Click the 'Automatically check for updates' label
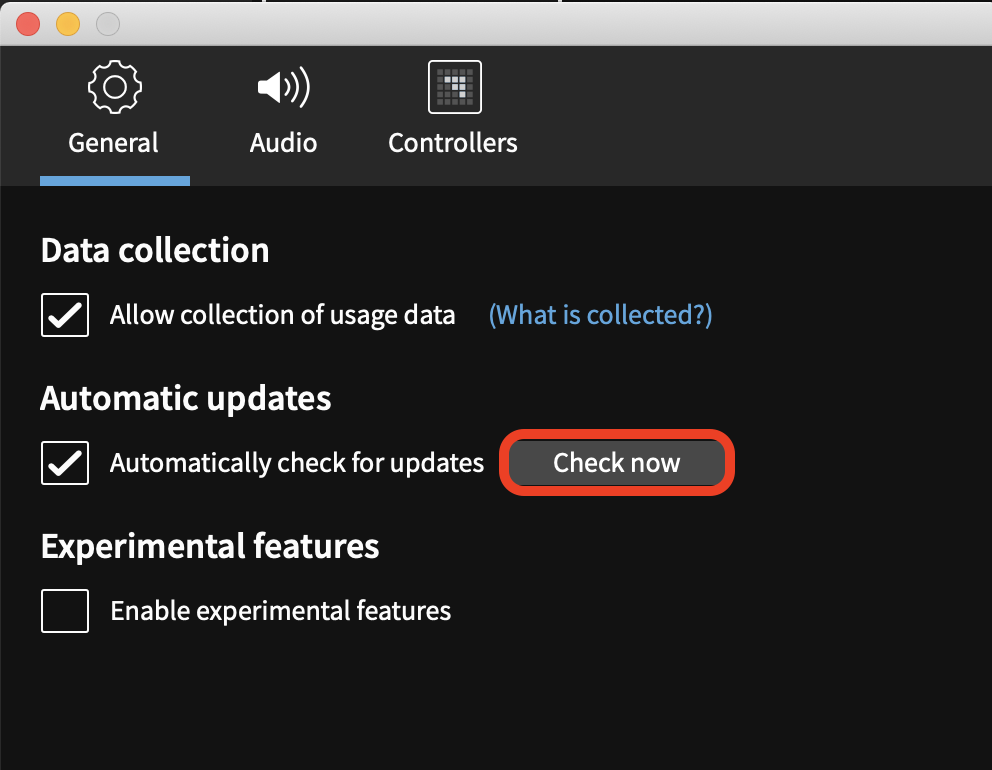The image size is (992, 770). coord(297,463)
